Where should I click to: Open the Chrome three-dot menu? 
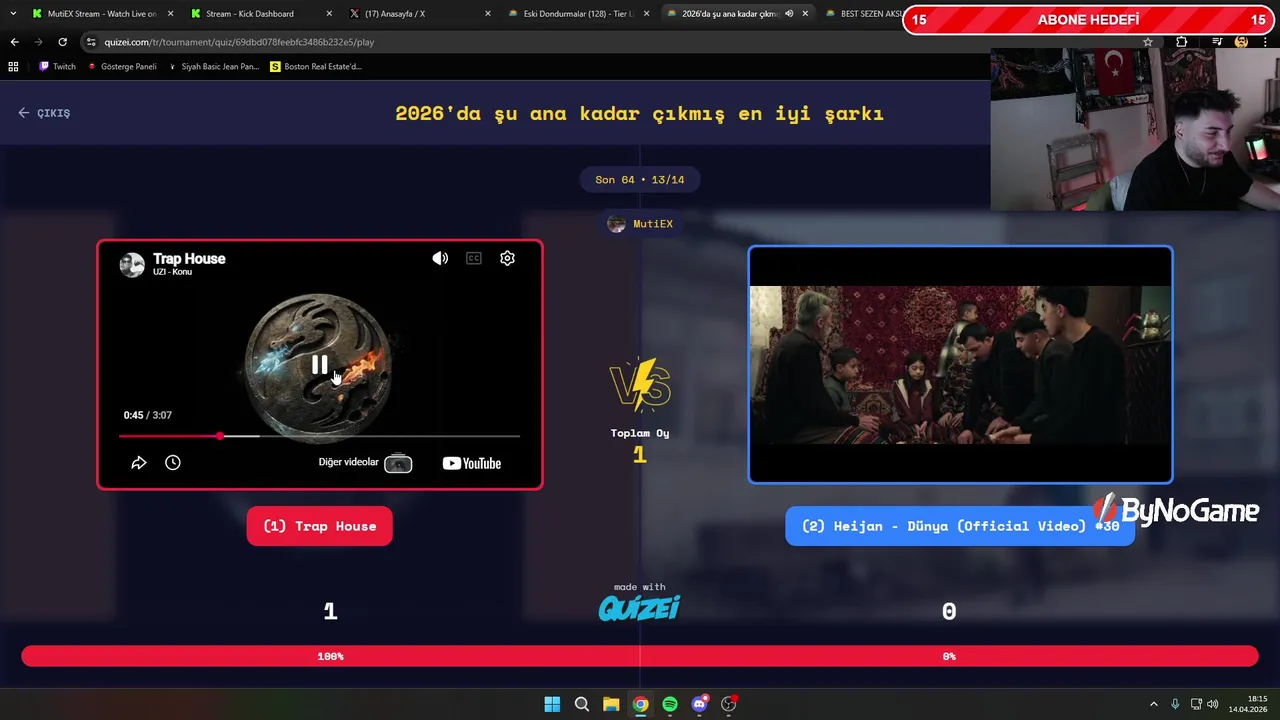1266,42
